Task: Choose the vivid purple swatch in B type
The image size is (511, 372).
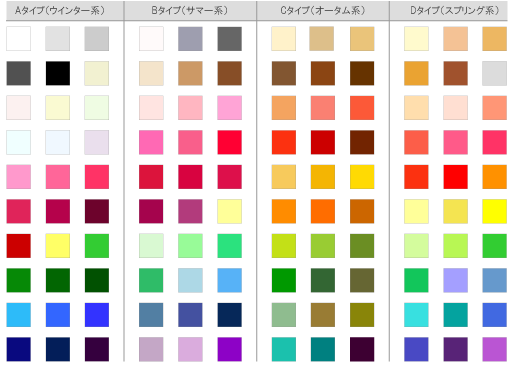Action: [x=230, y=349]
